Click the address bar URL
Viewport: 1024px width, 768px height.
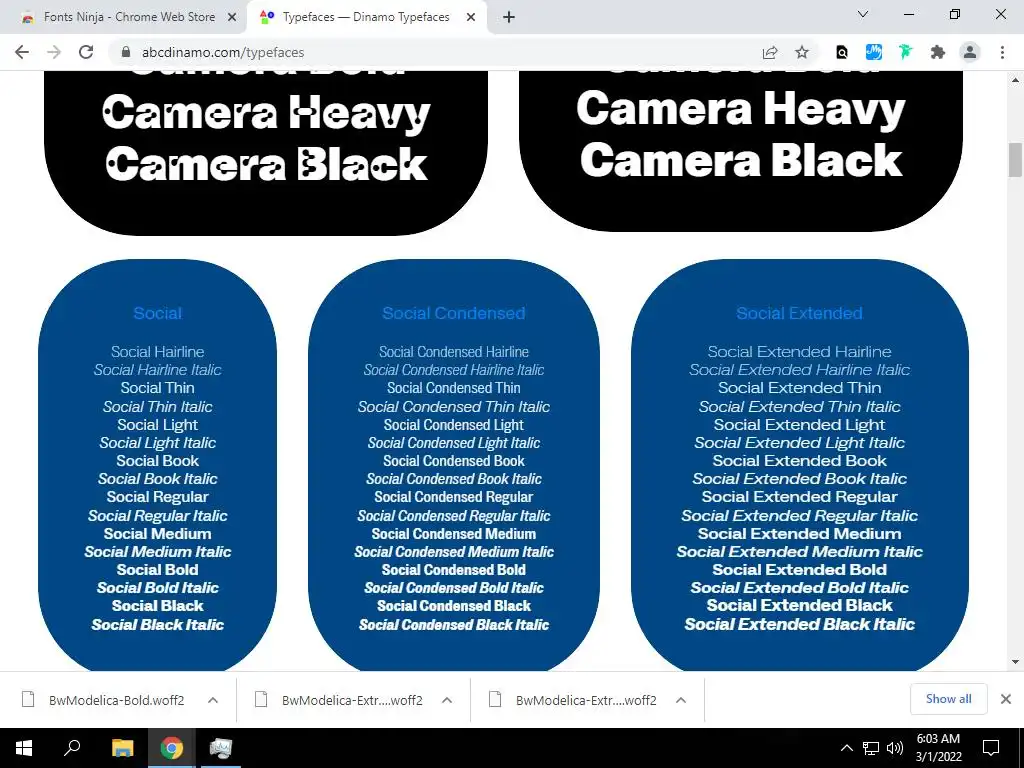[x=223, y=52]
